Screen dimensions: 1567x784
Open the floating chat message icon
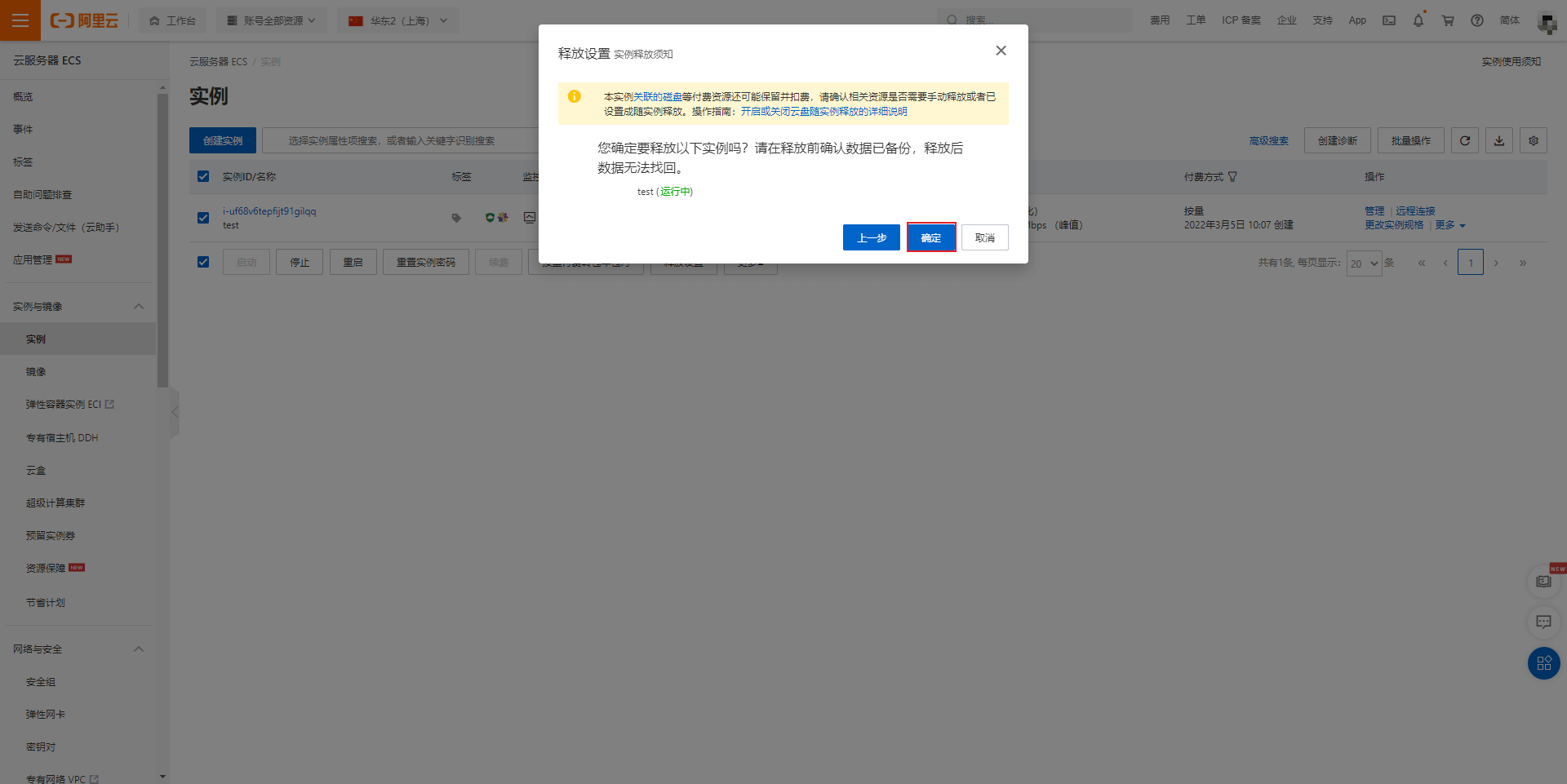tap(1543, 622)
